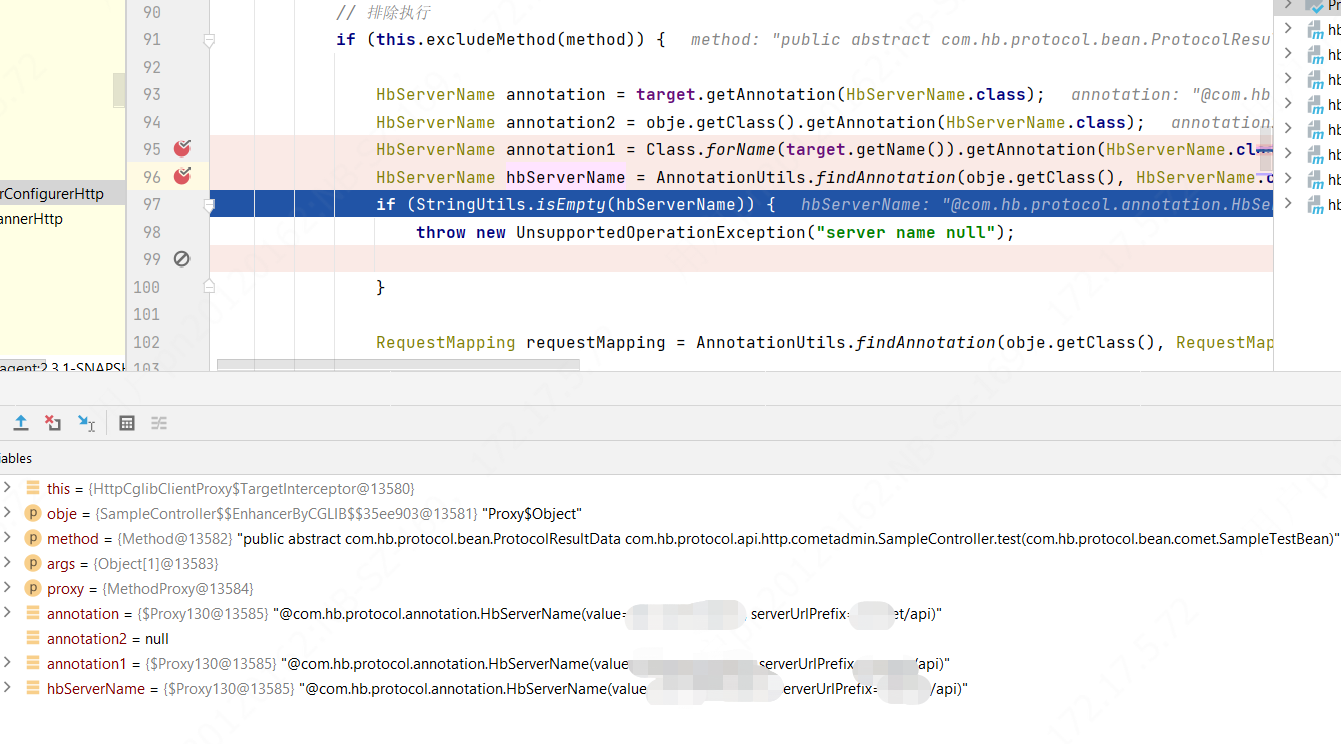Toggle the breakpoint on line 95
Viewport: 1341px width, 744px height.
click(x=182, y=149)
